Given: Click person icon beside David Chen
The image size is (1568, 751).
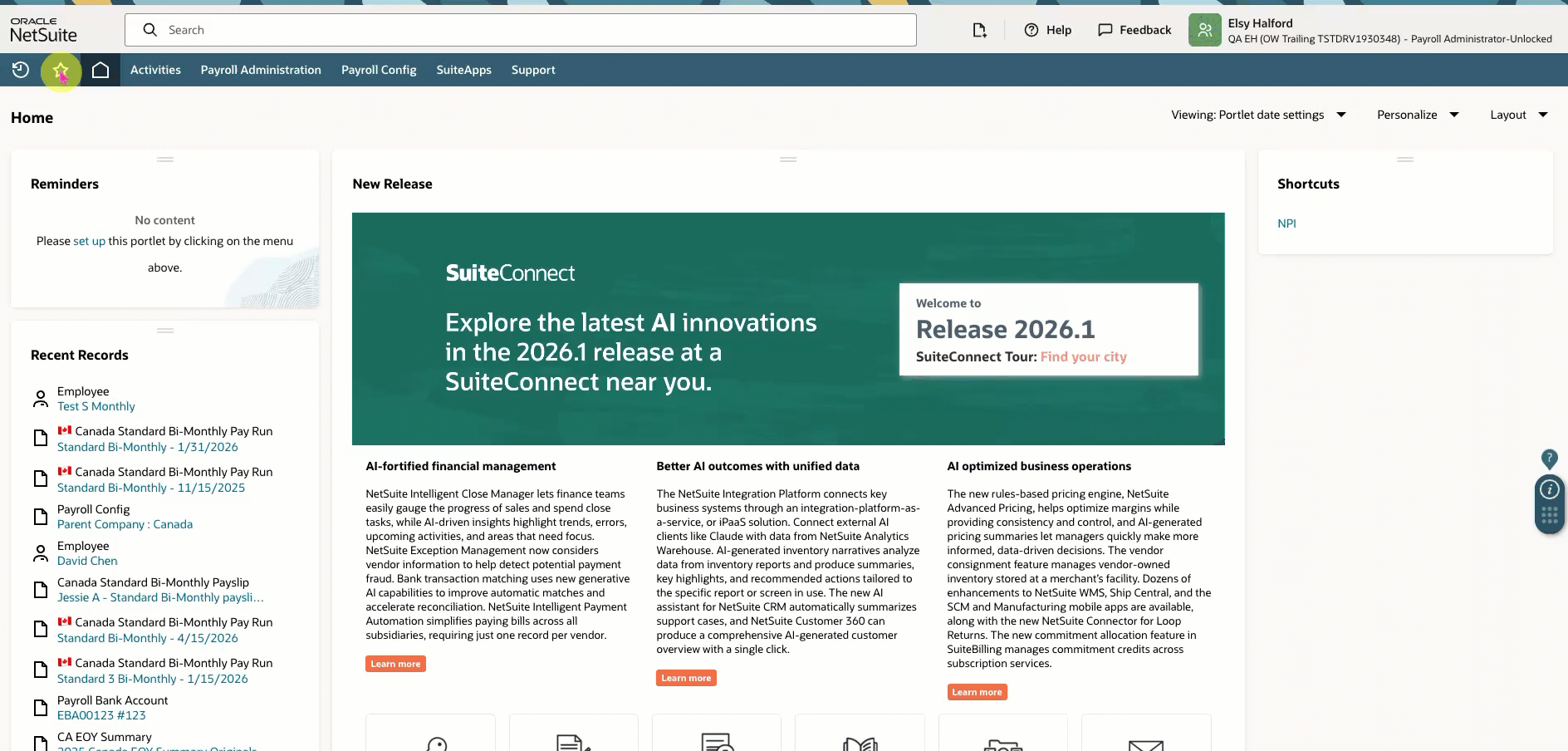Looking at the screenshot, I should click(x=40, y=553).
